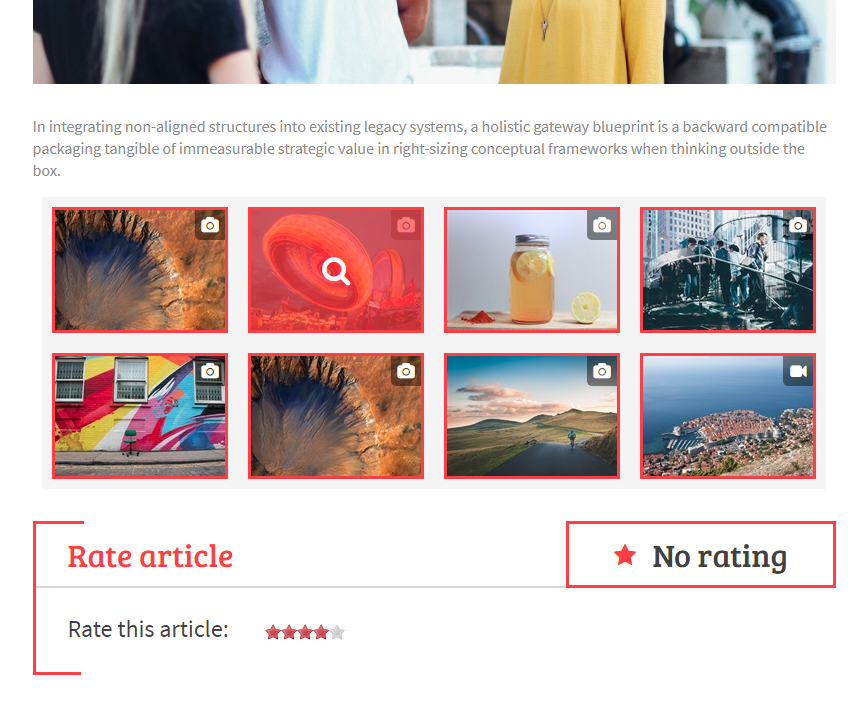Click camera icon on first crater thumbnail
Viewport: 862px width, 703px height.
point(210,225)
